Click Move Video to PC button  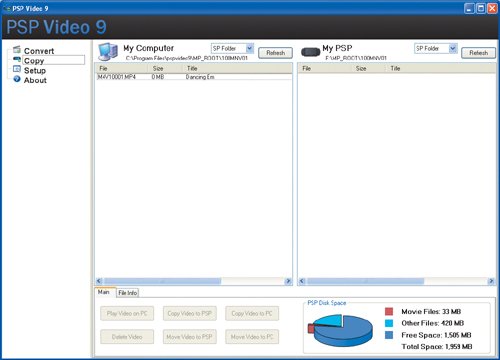coord(252,337)
